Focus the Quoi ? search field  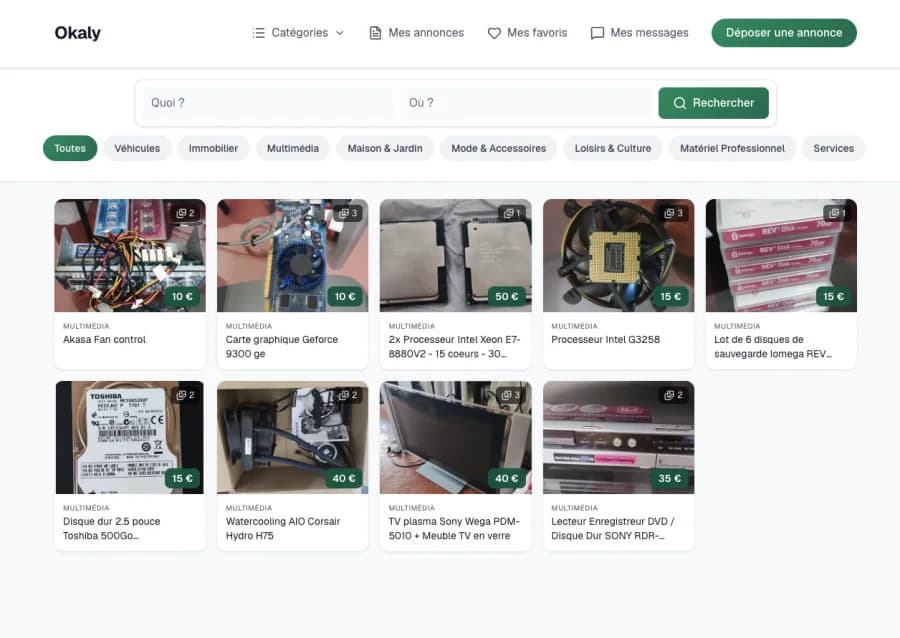tap(268, 103)
